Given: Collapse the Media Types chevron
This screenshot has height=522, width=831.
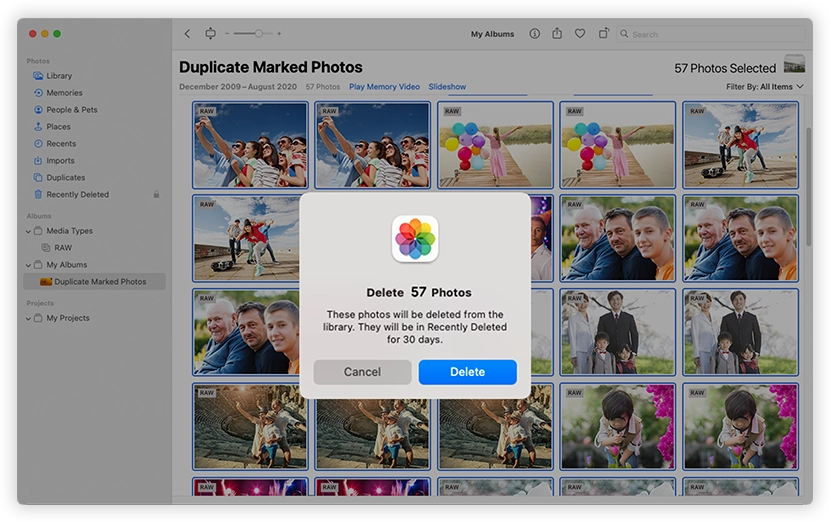Looking at the screenshot, I should click(x=28, y=231).
